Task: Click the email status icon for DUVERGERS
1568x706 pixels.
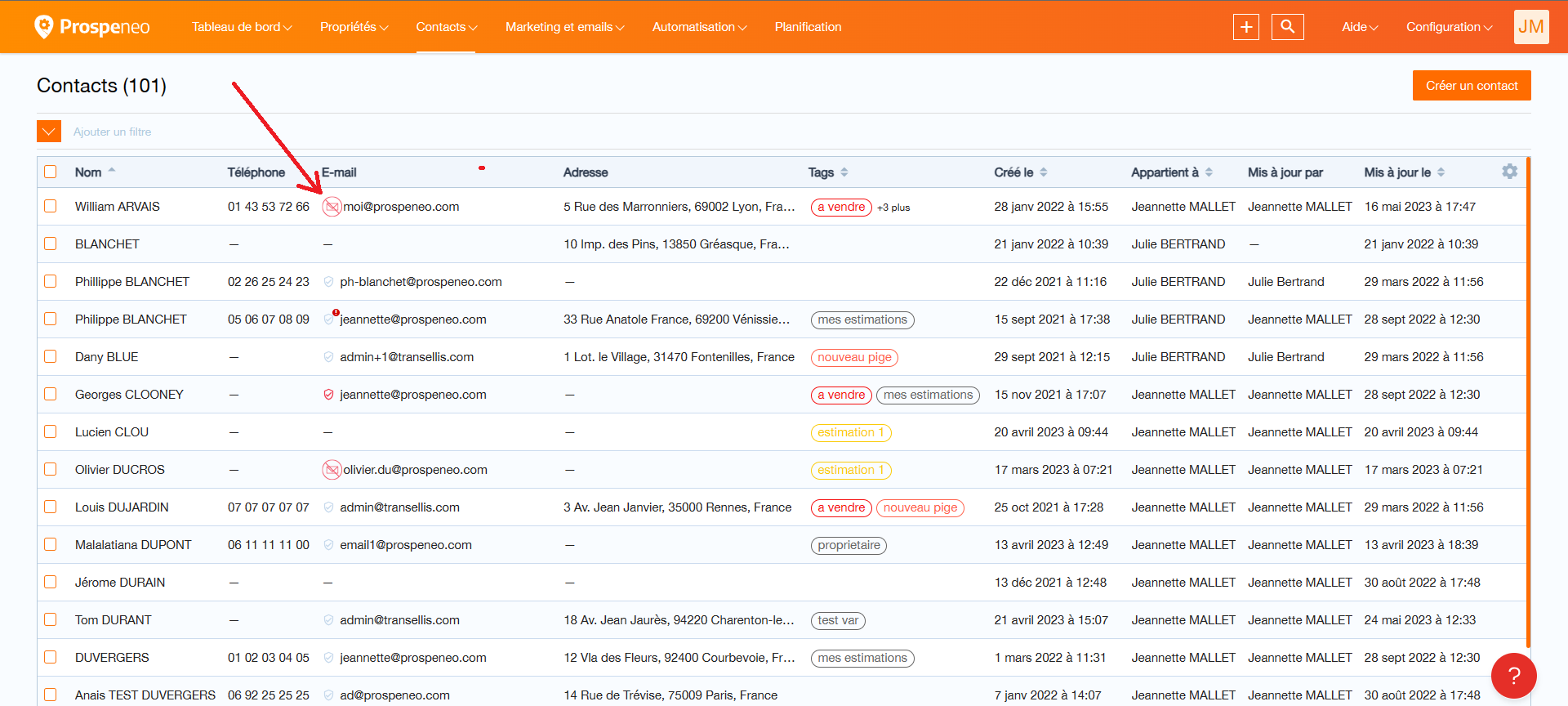Action: pyautogui.click(x=328, y=658)
